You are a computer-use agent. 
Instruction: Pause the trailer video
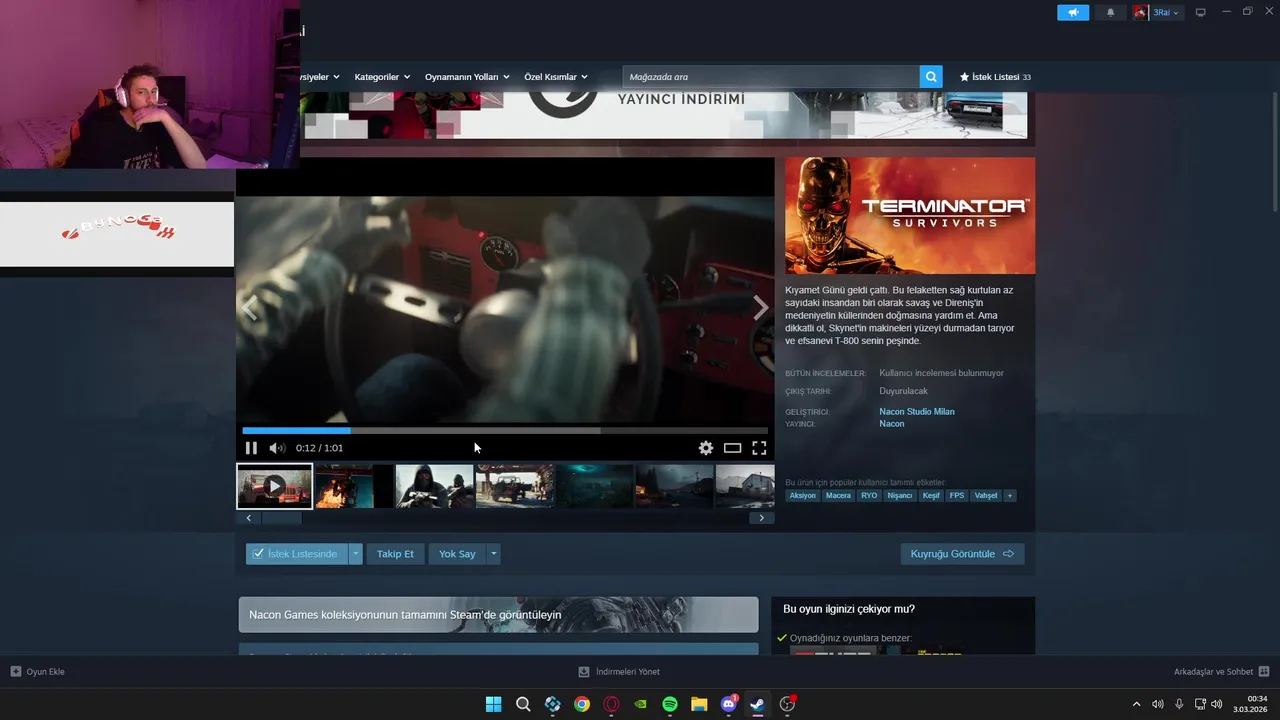pos(251,448)
